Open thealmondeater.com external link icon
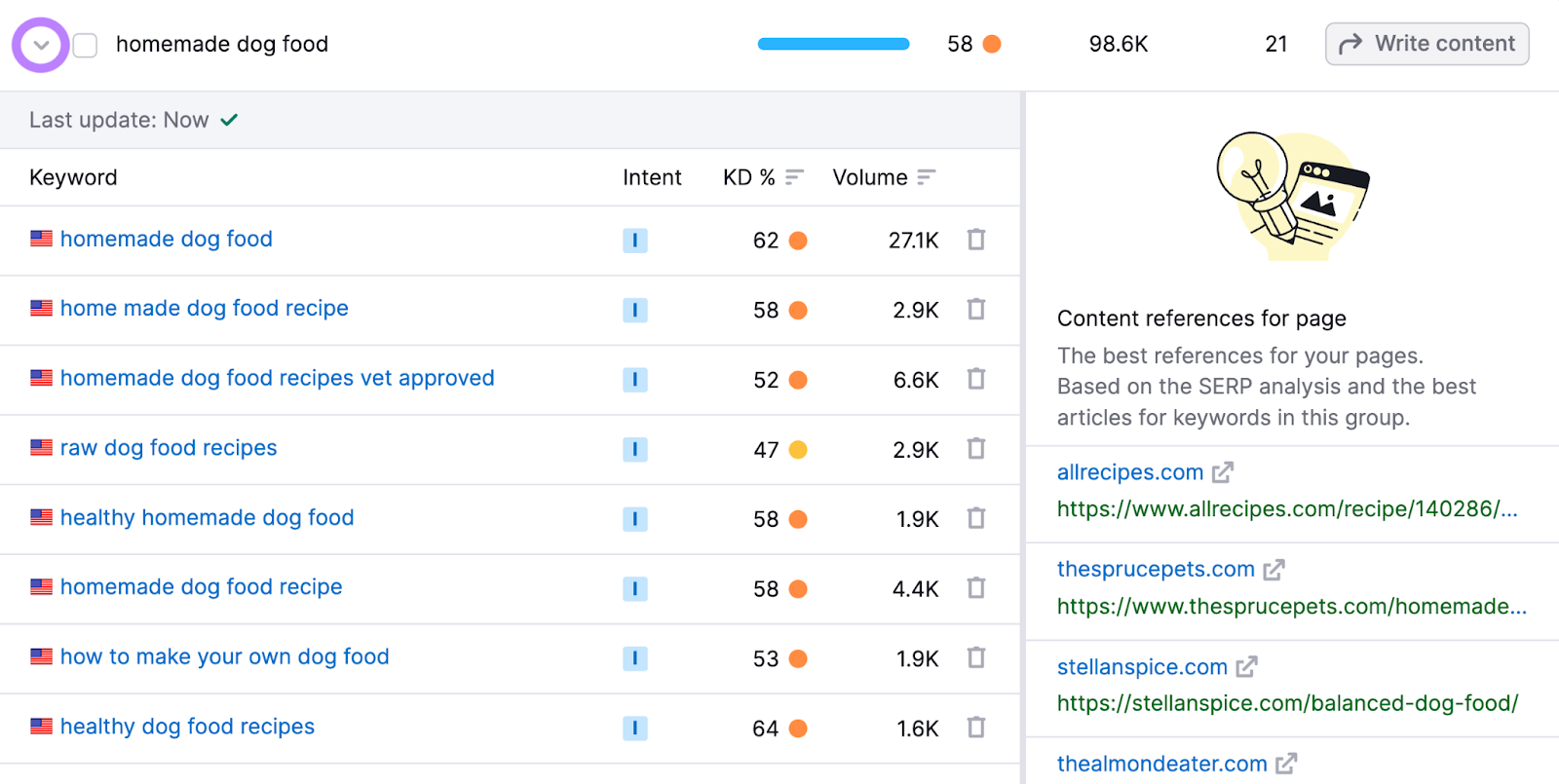Viewport: 1559px width, 784px height. coord(1286,764)
